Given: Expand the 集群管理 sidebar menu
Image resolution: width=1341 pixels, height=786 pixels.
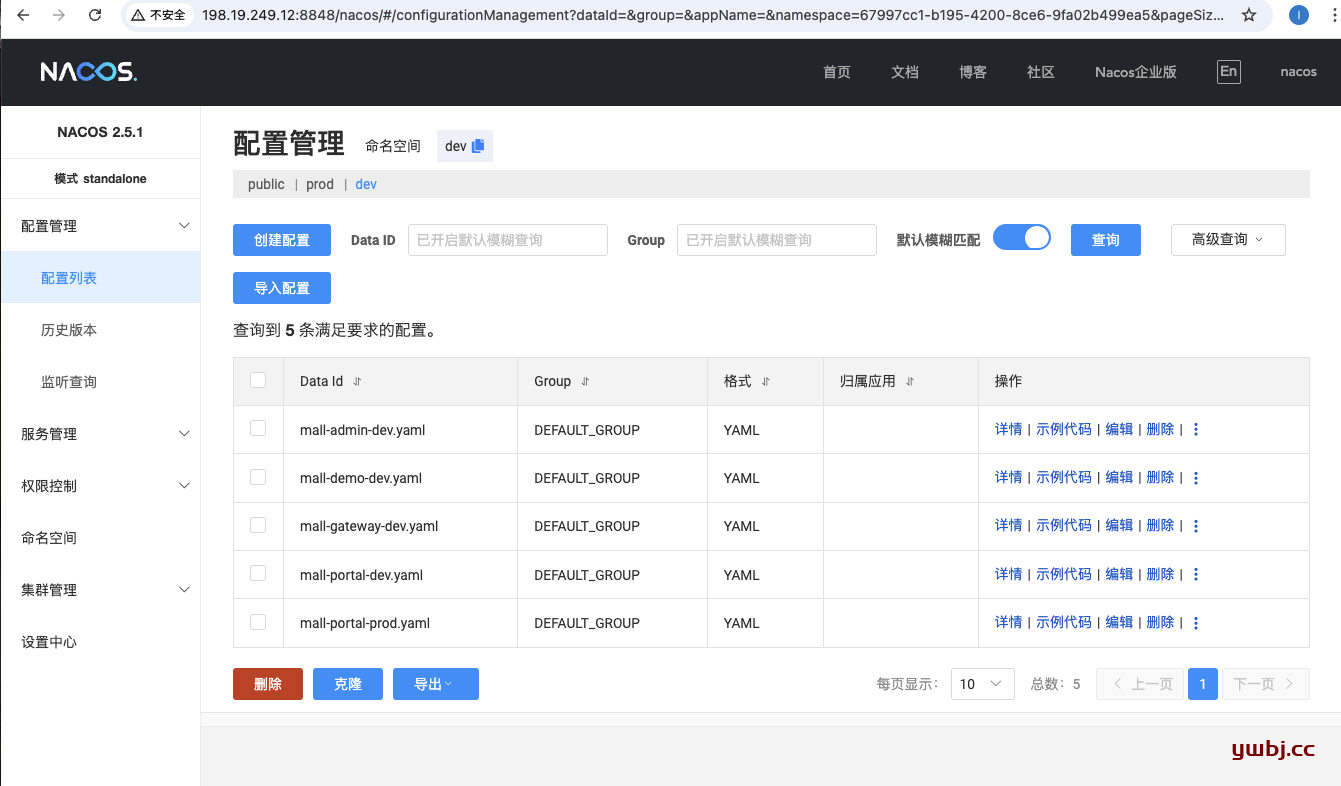Looking at the screenshot, I should [x=100, y=590].
